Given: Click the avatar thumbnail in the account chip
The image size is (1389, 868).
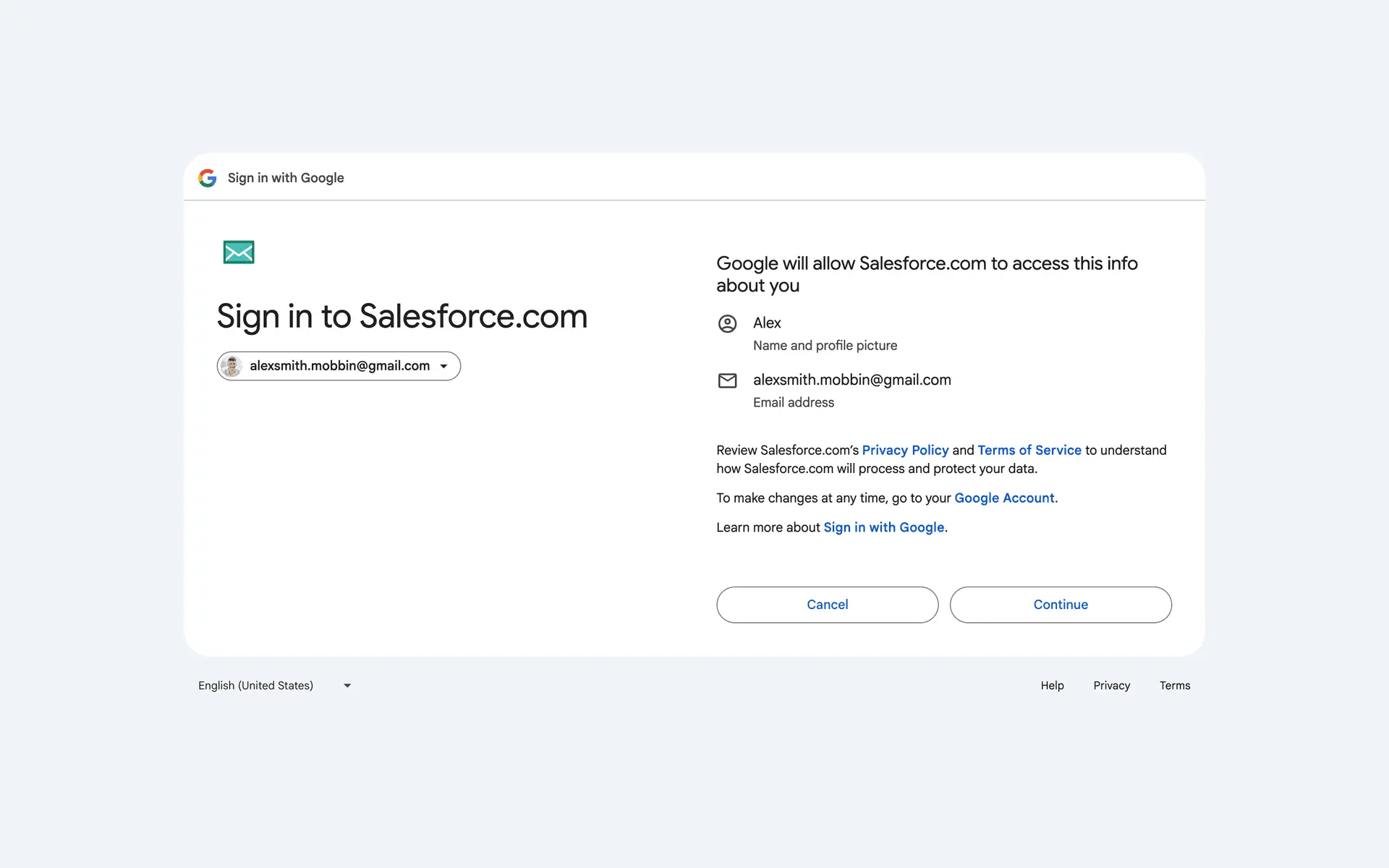Looking at the screenshot, I should click(x=231, y=366).
